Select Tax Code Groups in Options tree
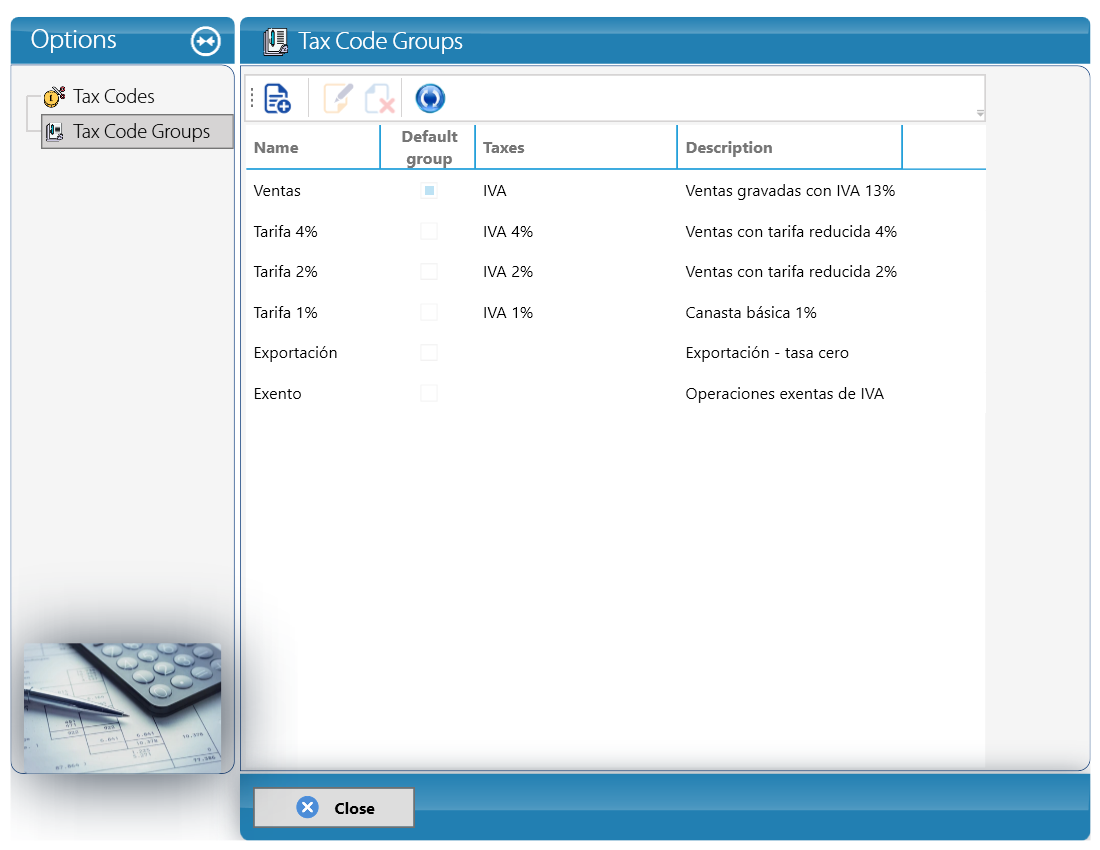The height and width of the screenshot is (850, 1100). point(138,131)
